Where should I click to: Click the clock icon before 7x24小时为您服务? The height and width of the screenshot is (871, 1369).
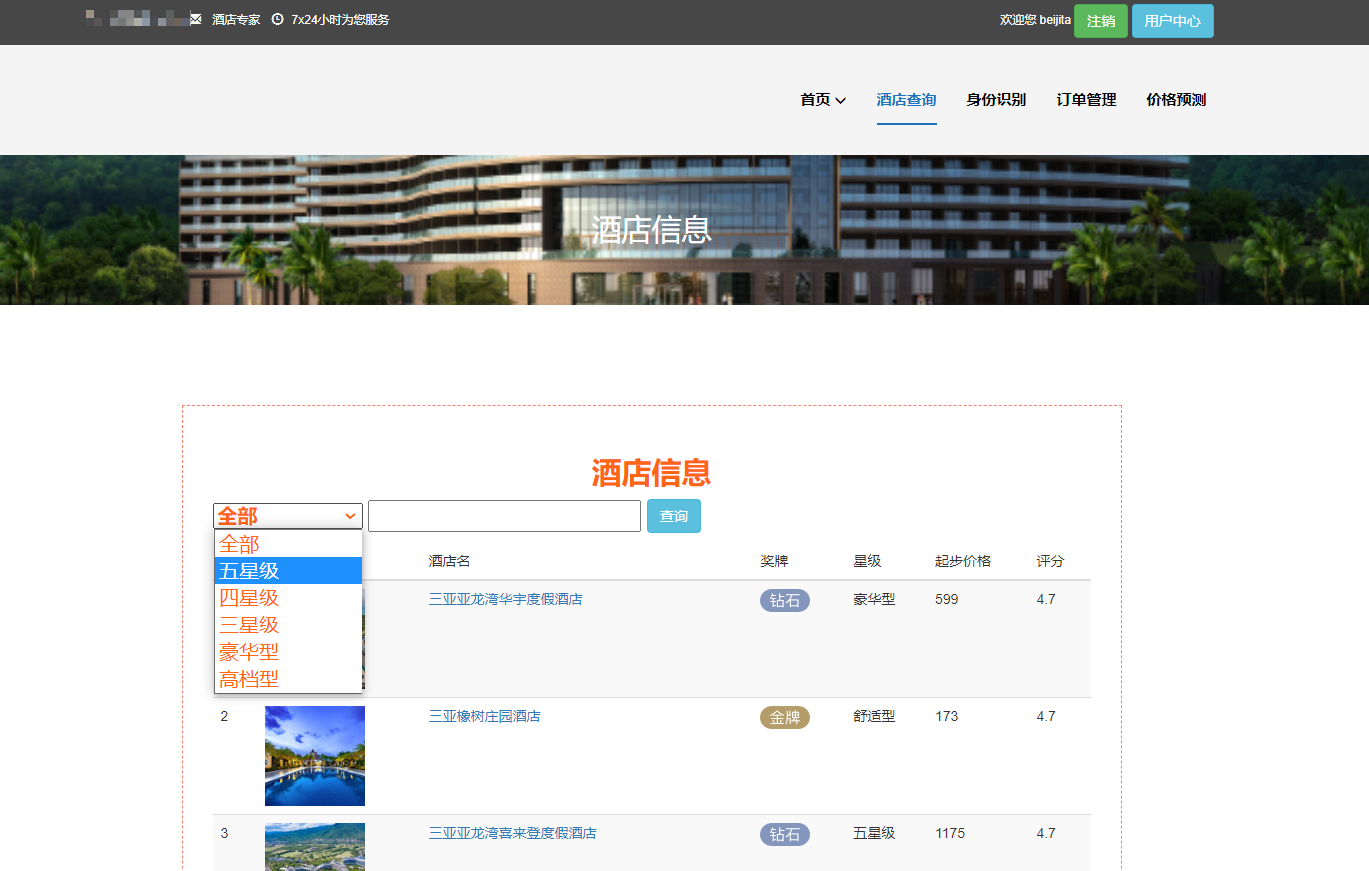pyautogui.click(x=278, y=20)
